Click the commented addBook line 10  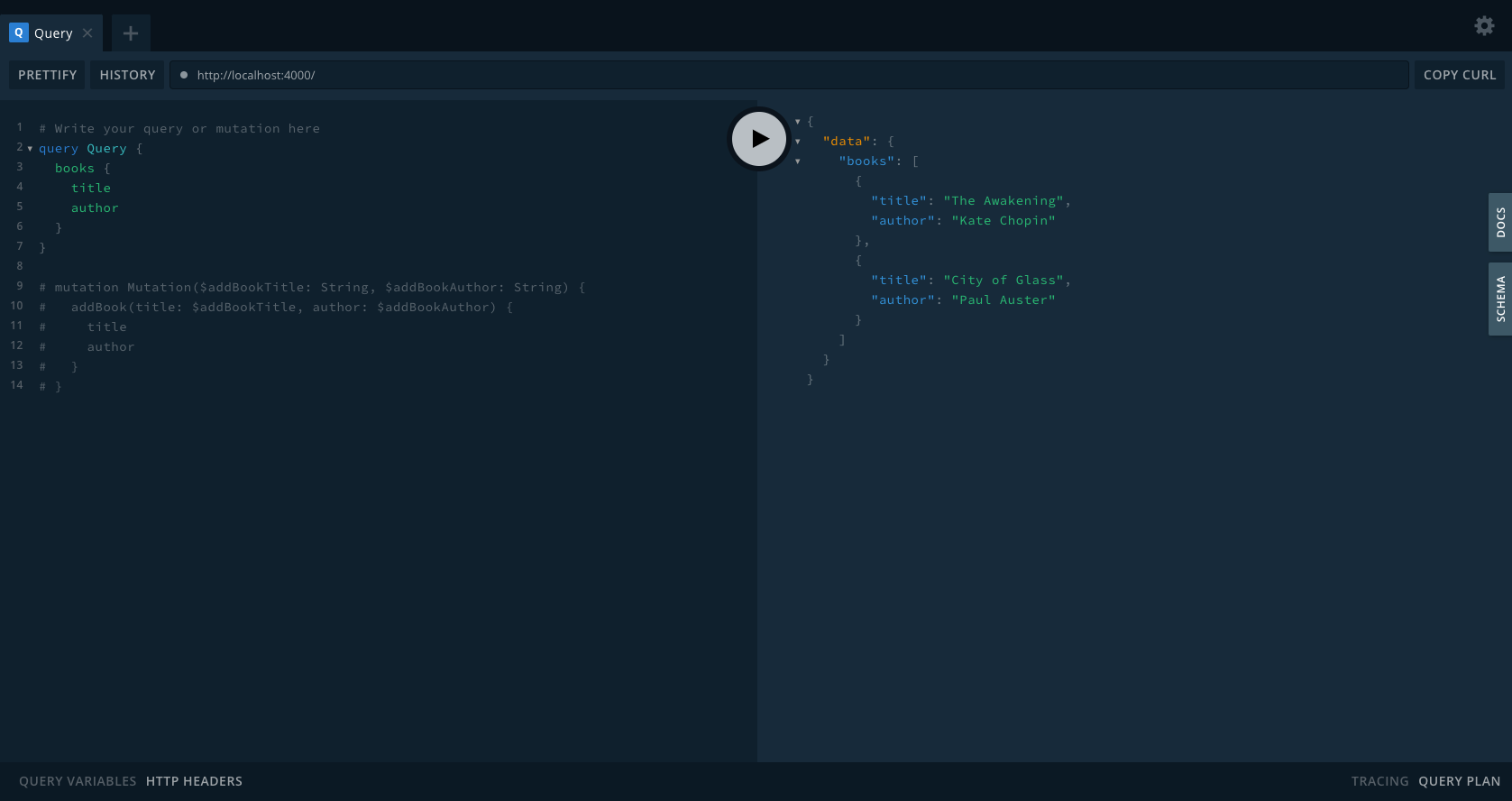276,307
